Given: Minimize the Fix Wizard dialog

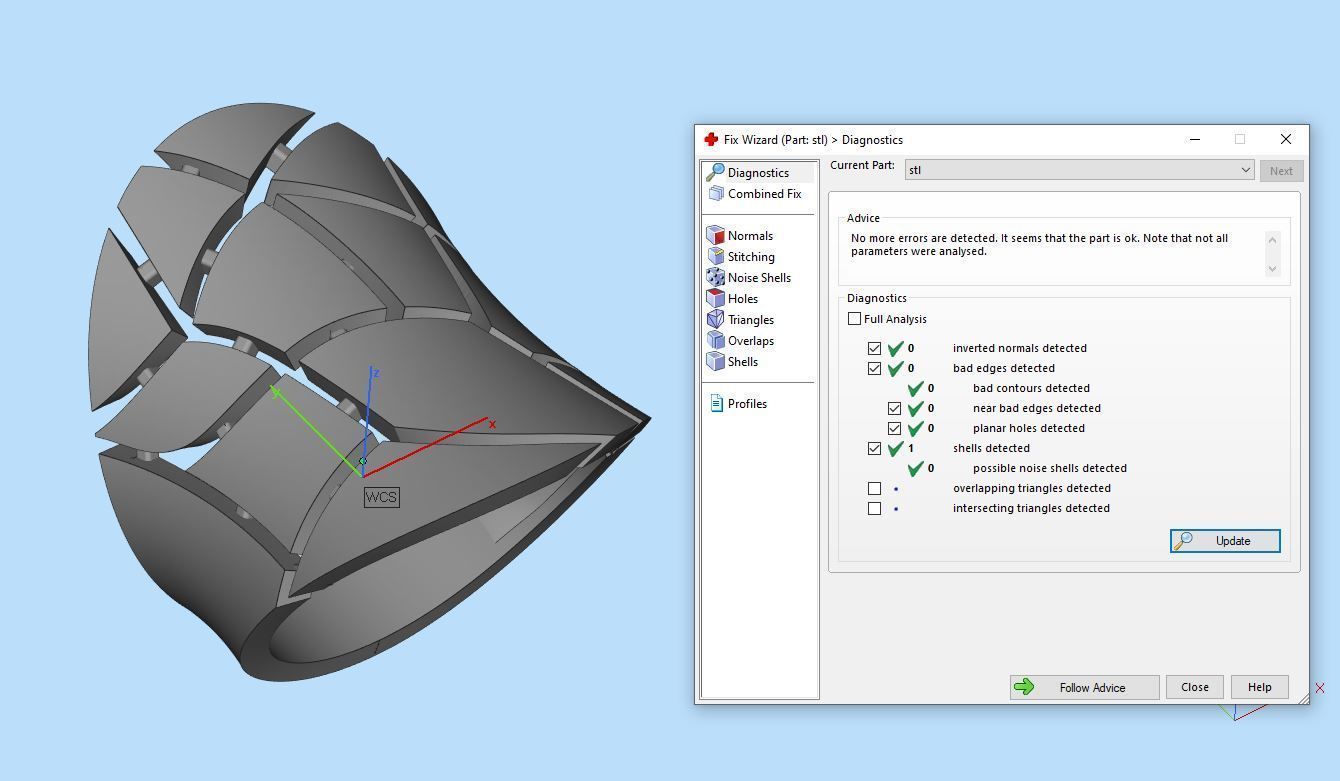Looking at the screenshot, I should click(x=1195, y=139).
